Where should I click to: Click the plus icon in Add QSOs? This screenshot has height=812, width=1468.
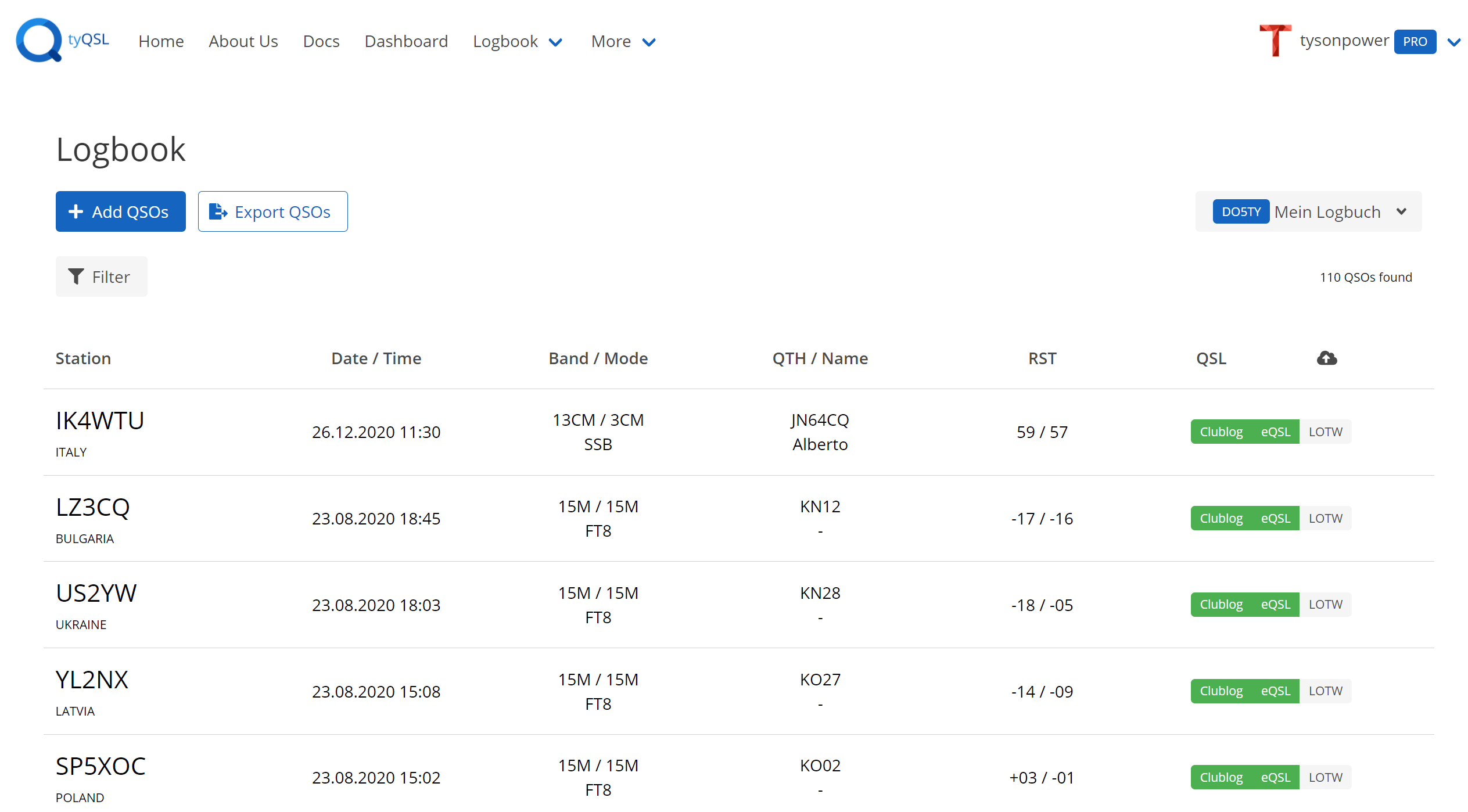[76, 211]
